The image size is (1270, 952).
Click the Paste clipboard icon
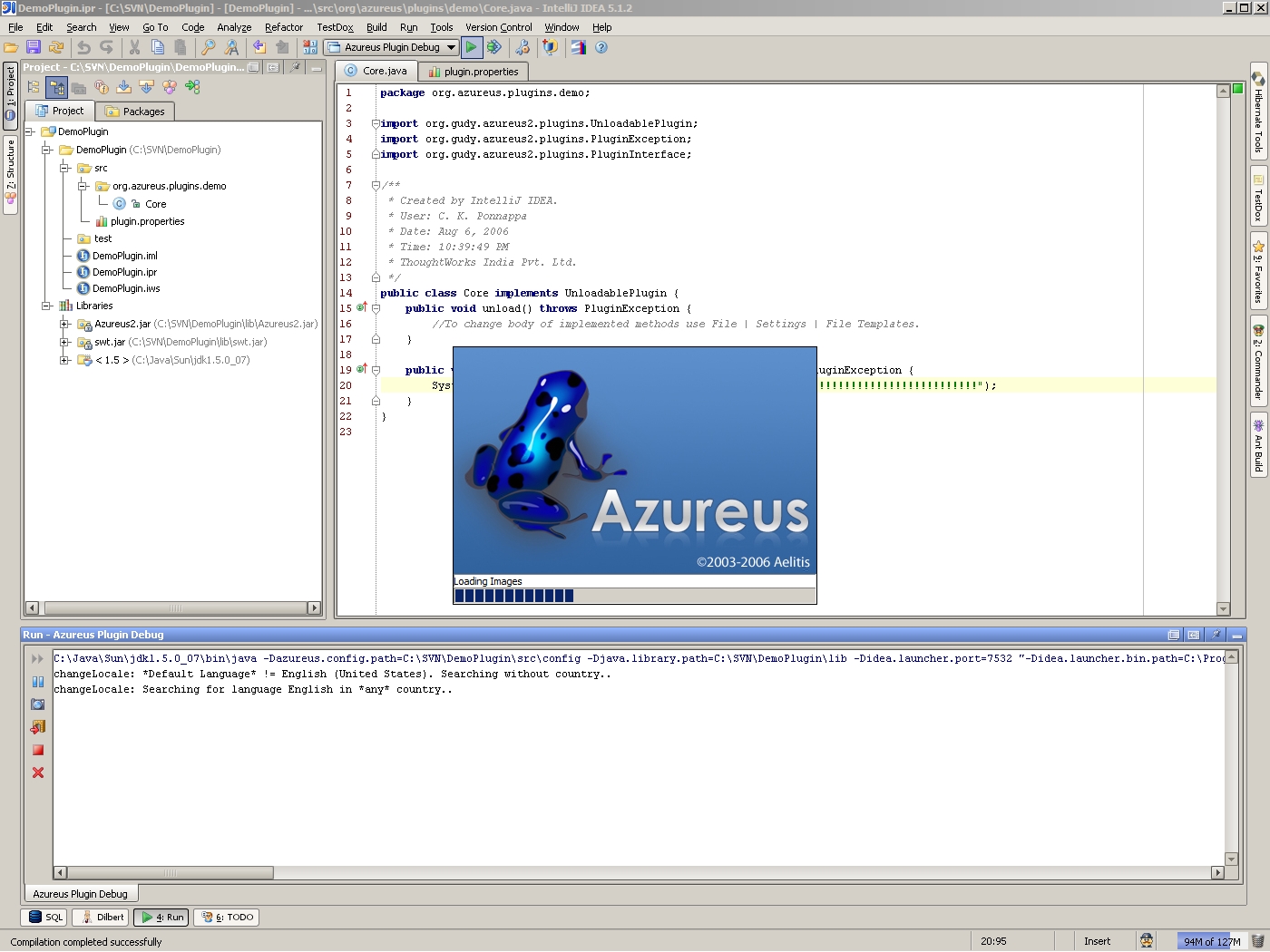[181, 47]
